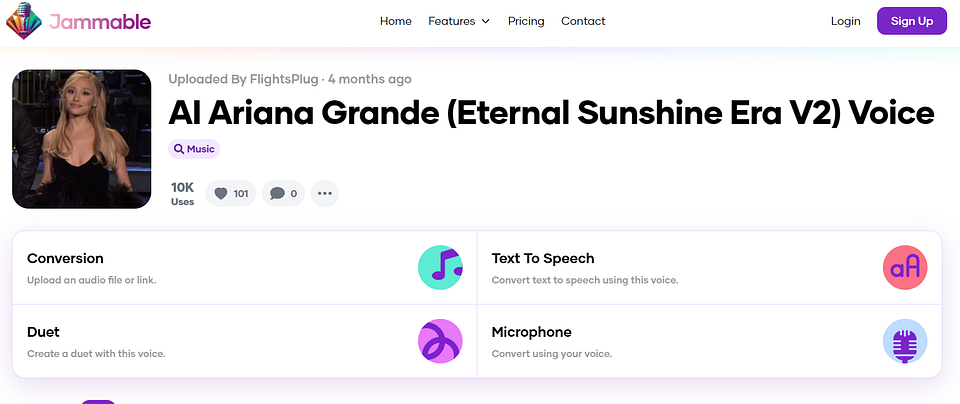Open comments via the speech bubble icon
960x404 pixels.
tap(277, 193)
